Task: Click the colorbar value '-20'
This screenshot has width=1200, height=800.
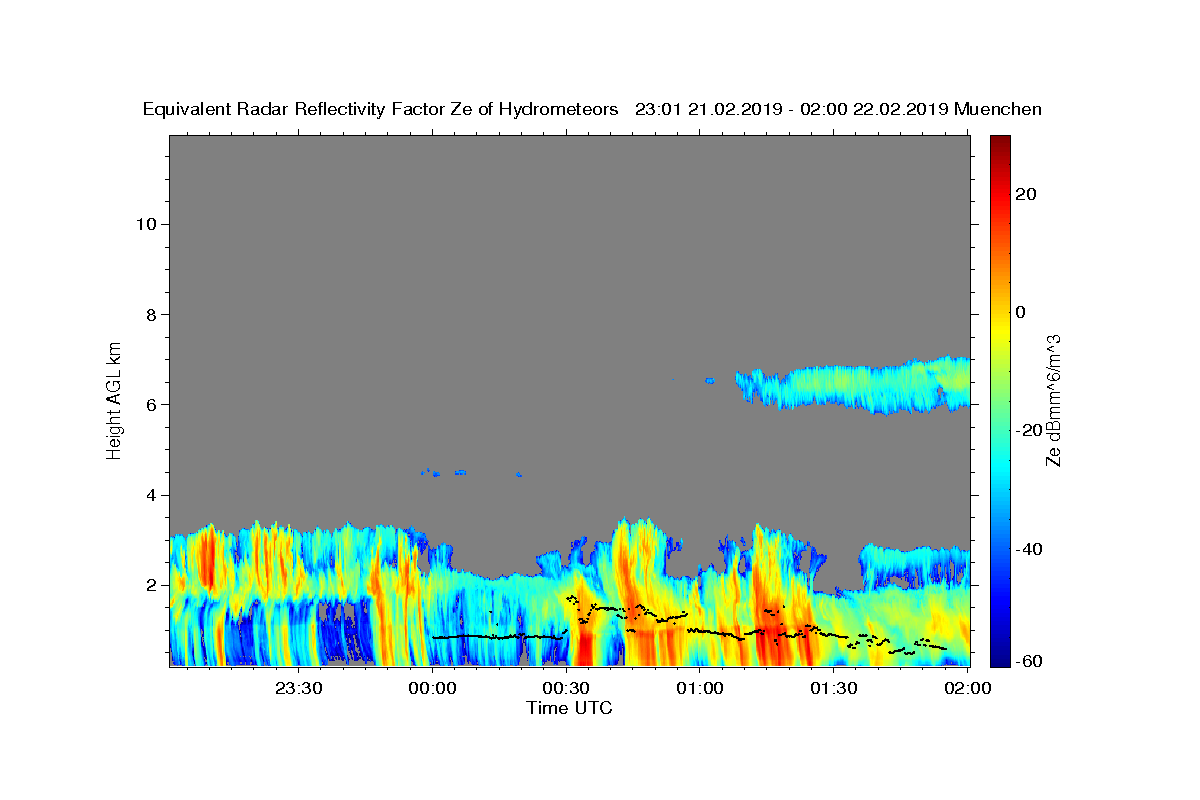Action: pyautogui.click(x=1027, y=430)
